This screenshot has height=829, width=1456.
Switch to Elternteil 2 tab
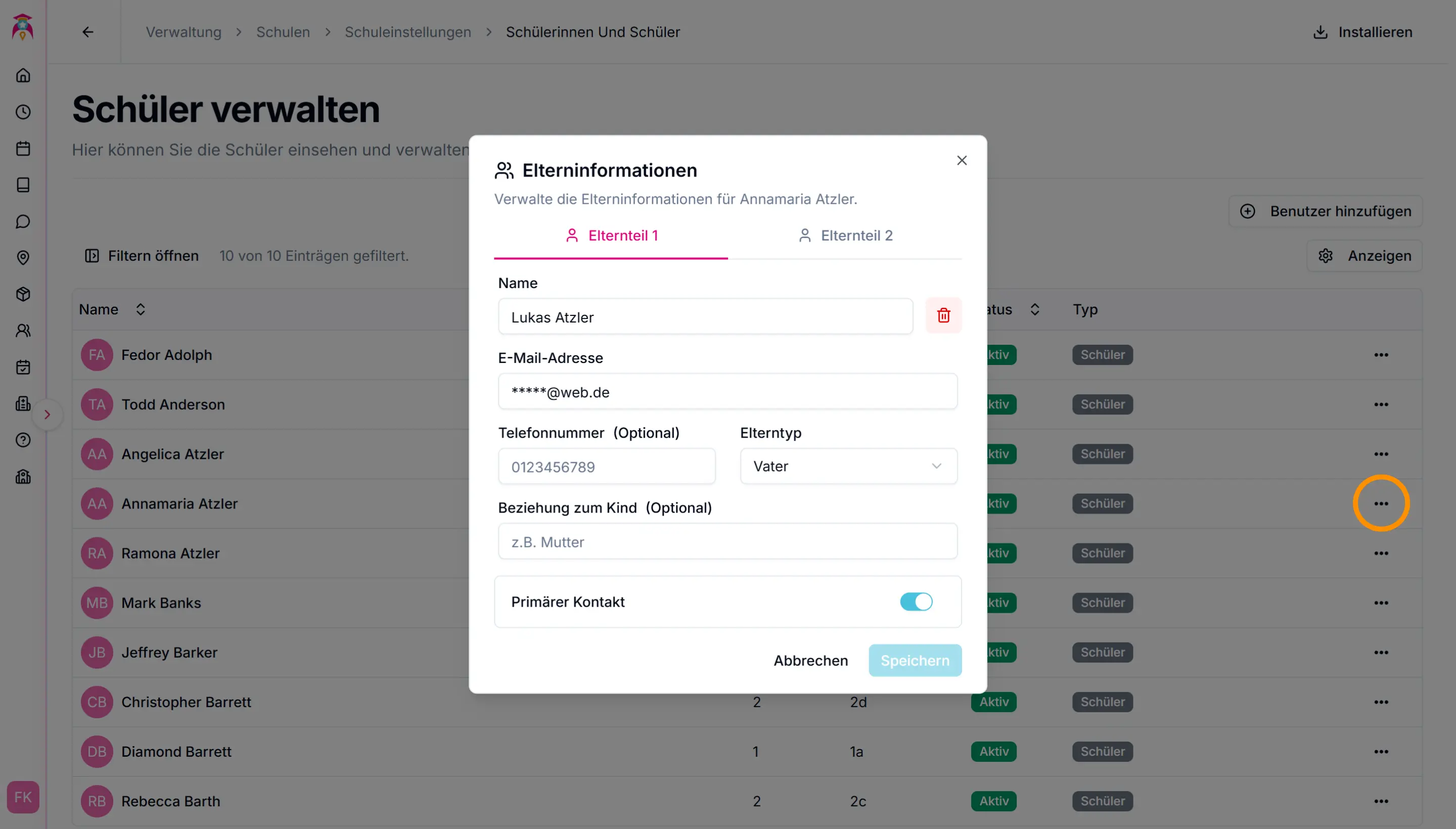845,236
